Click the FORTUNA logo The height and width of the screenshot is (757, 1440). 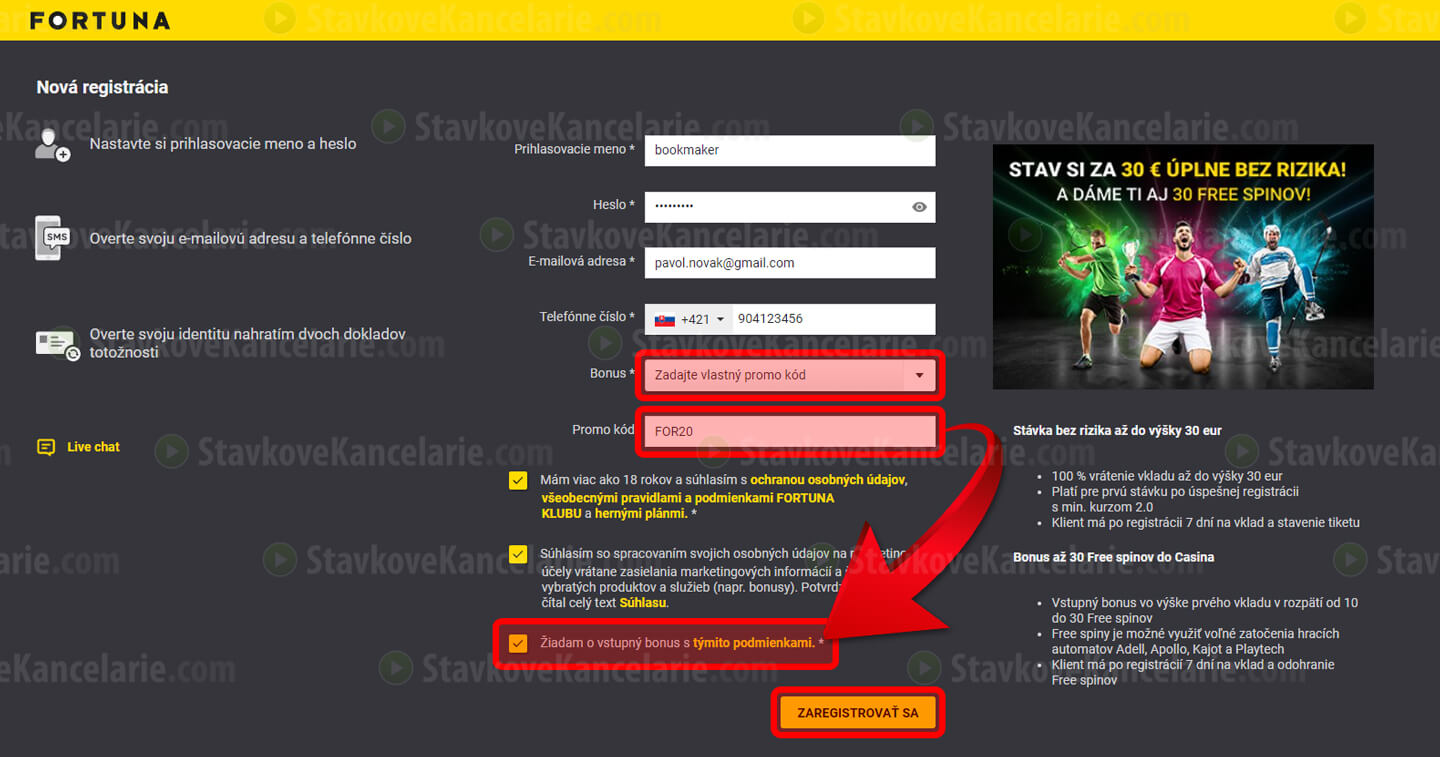point(100,20)
